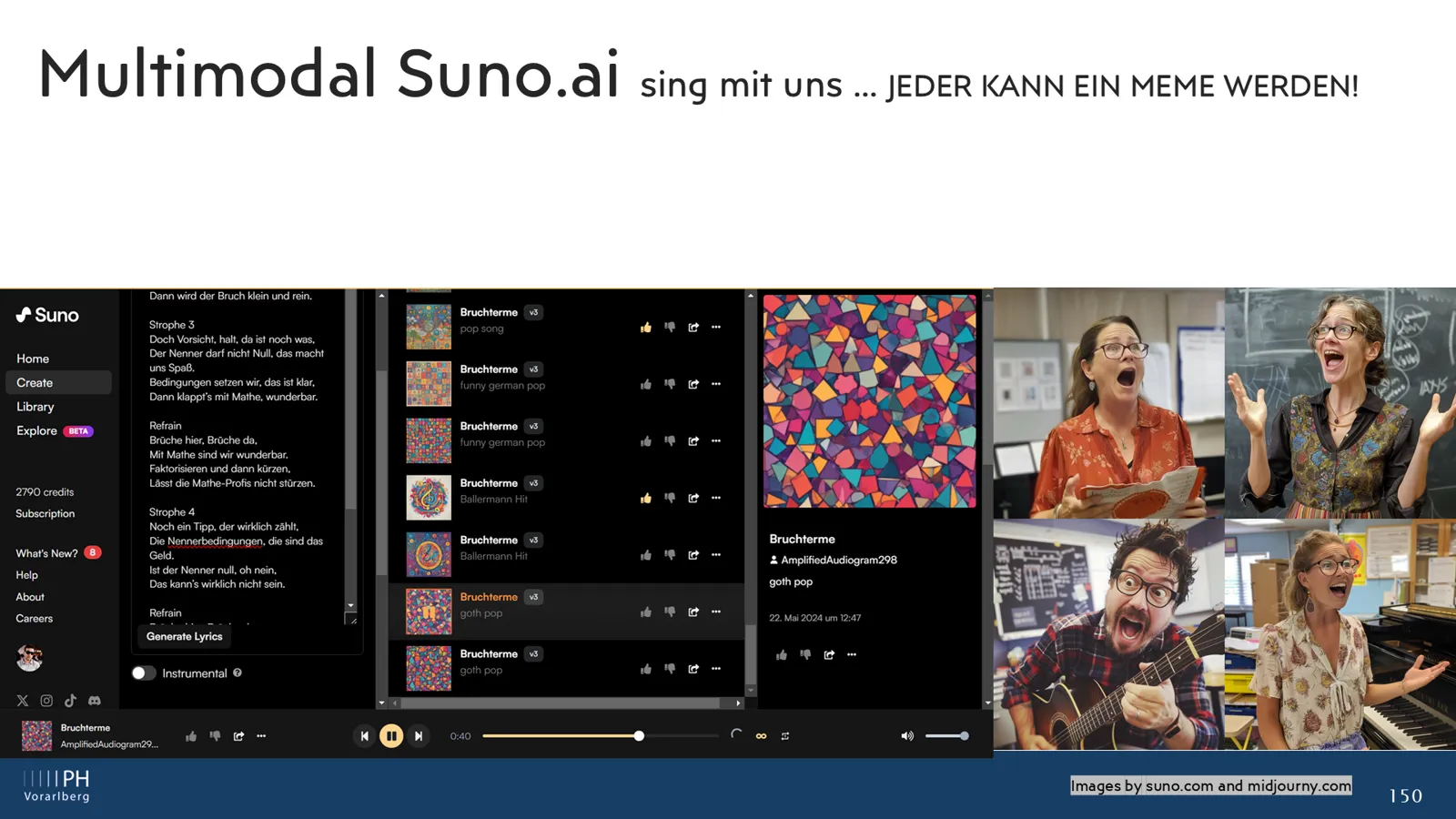
Task: Open more options for second Ballermann Hit
Action: tap(716, 554)
